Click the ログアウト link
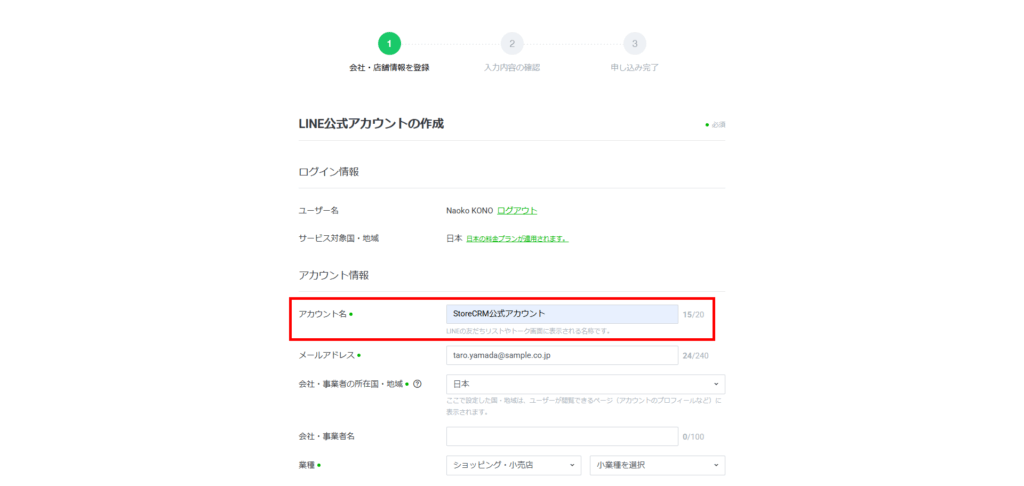The width and height of the screenshot is (1024, 486). click(x=517, y=211)
